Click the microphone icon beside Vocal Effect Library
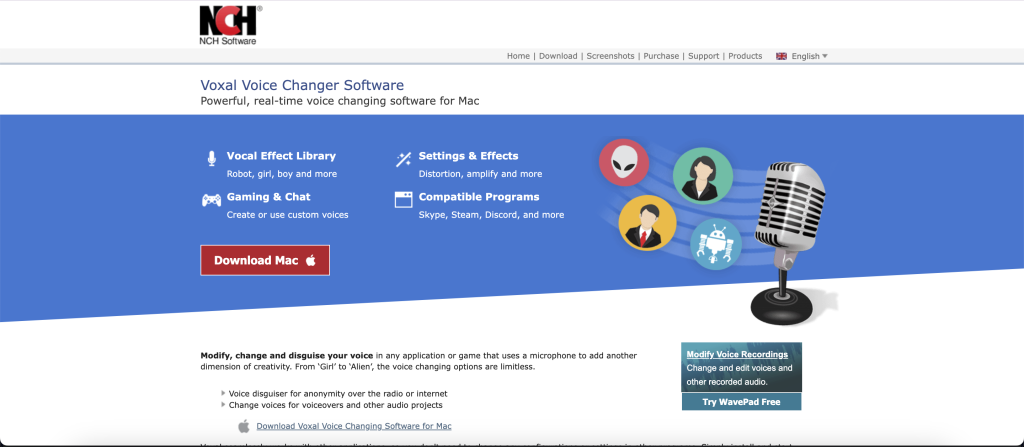The height and width of the screenshot is (447, 1024). tap(211, 158)
